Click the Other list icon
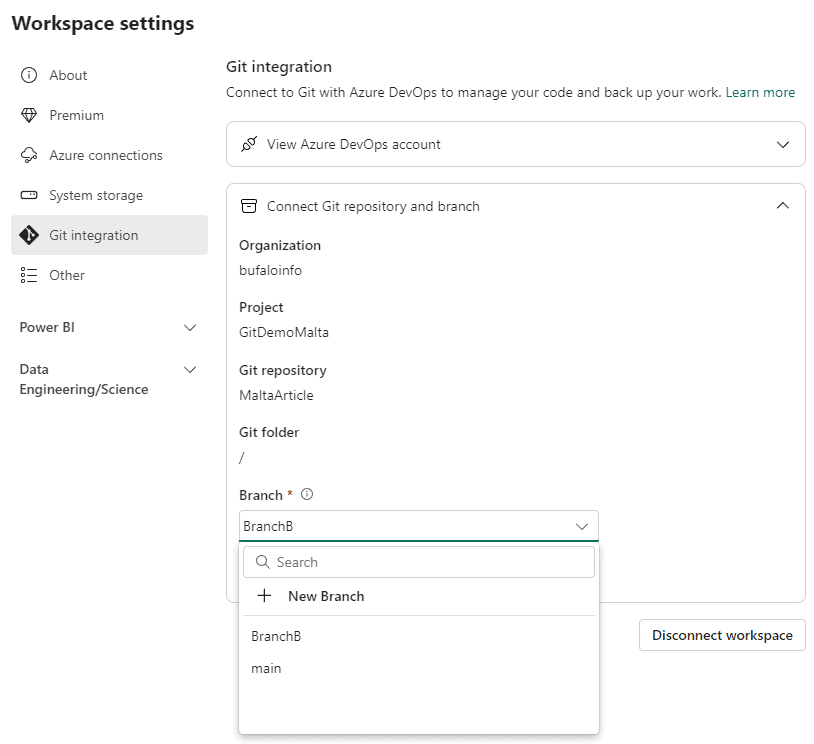 (x=29, y=275)
